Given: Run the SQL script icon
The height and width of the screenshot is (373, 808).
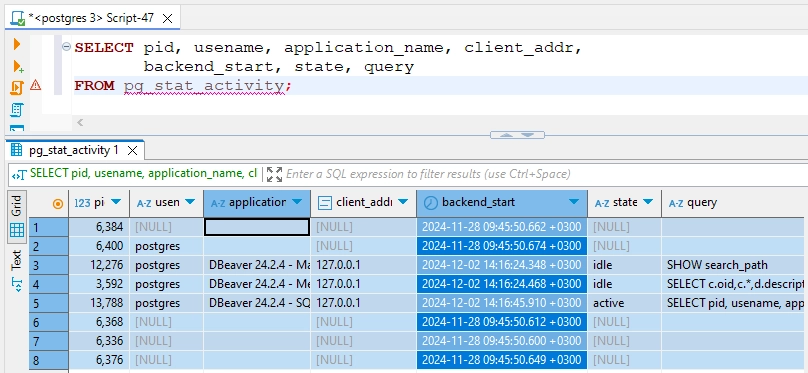Looking at the screenshot, I should pyautogui.click(x=17, y=88).
